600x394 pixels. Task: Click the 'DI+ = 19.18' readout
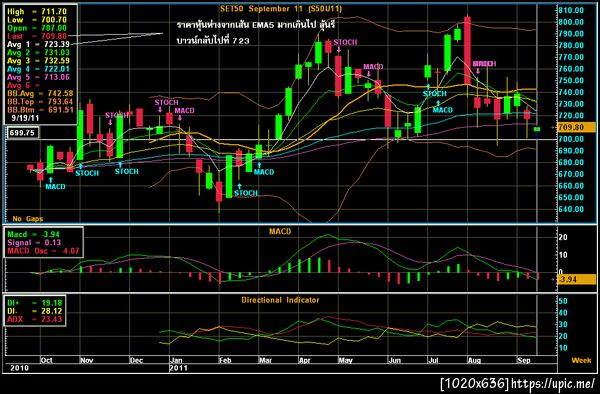[x=34, y=303]
